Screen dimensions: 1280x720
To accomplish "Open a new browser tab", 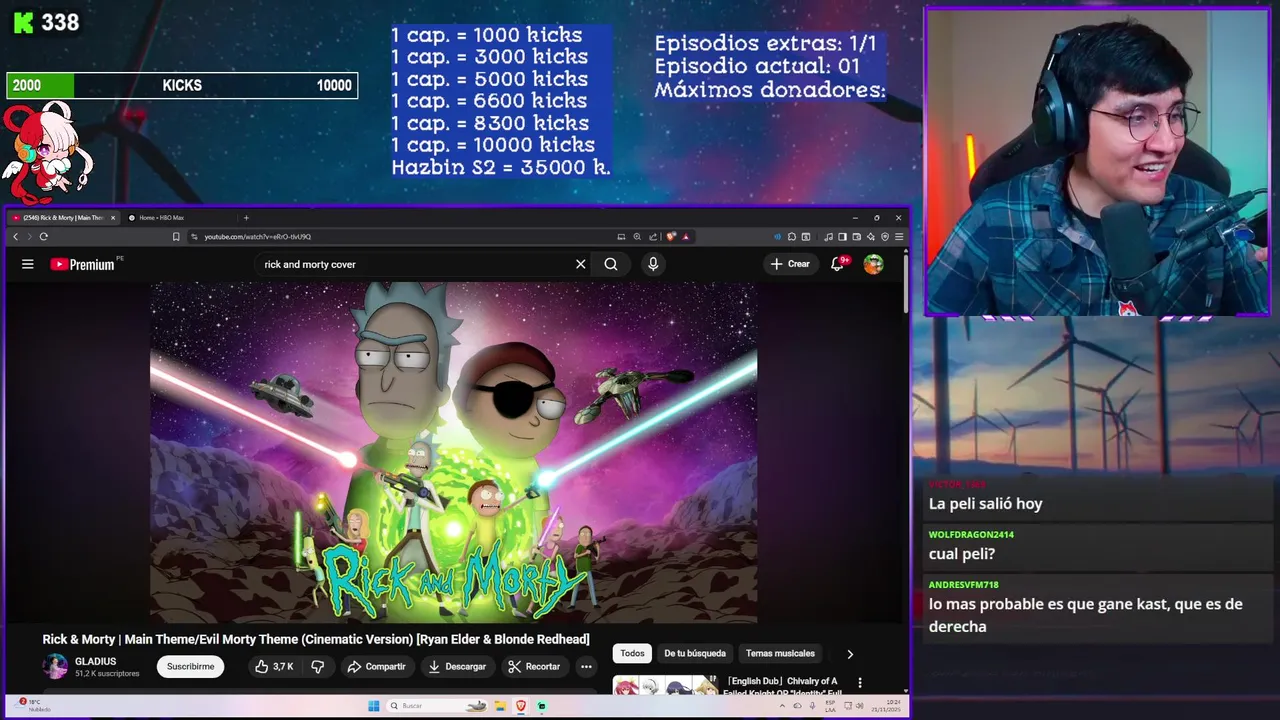I will point(246,218).
